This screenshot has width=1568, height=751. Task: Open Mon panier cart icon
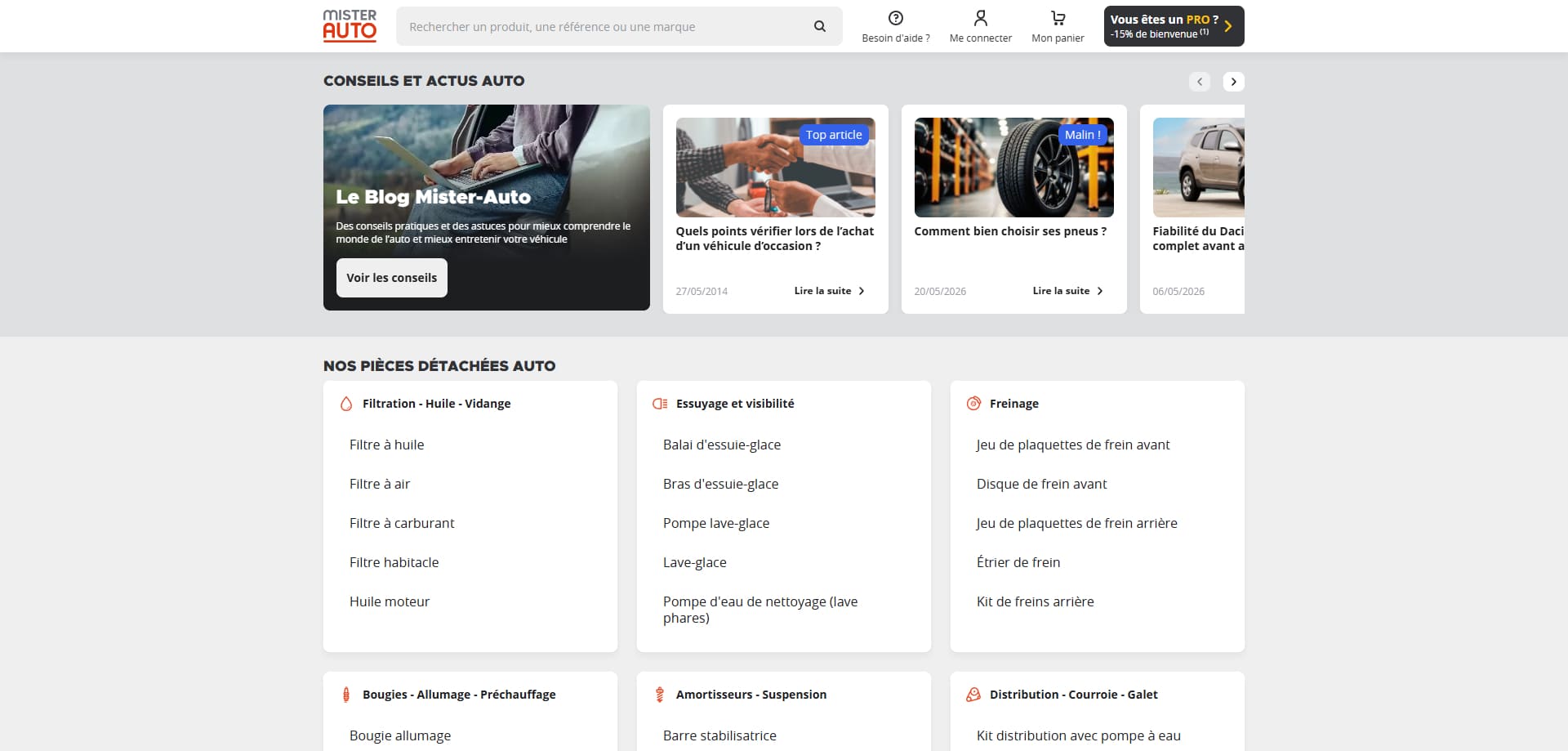1058,18
